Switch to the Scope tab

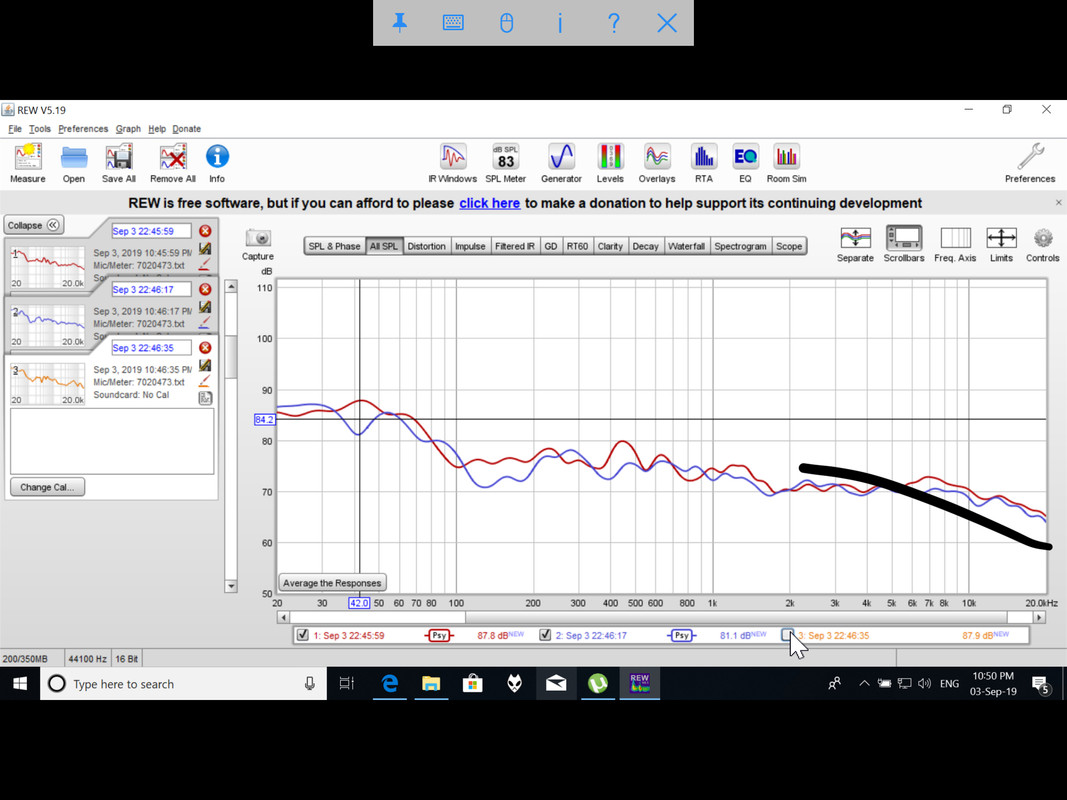coord(789,246)
